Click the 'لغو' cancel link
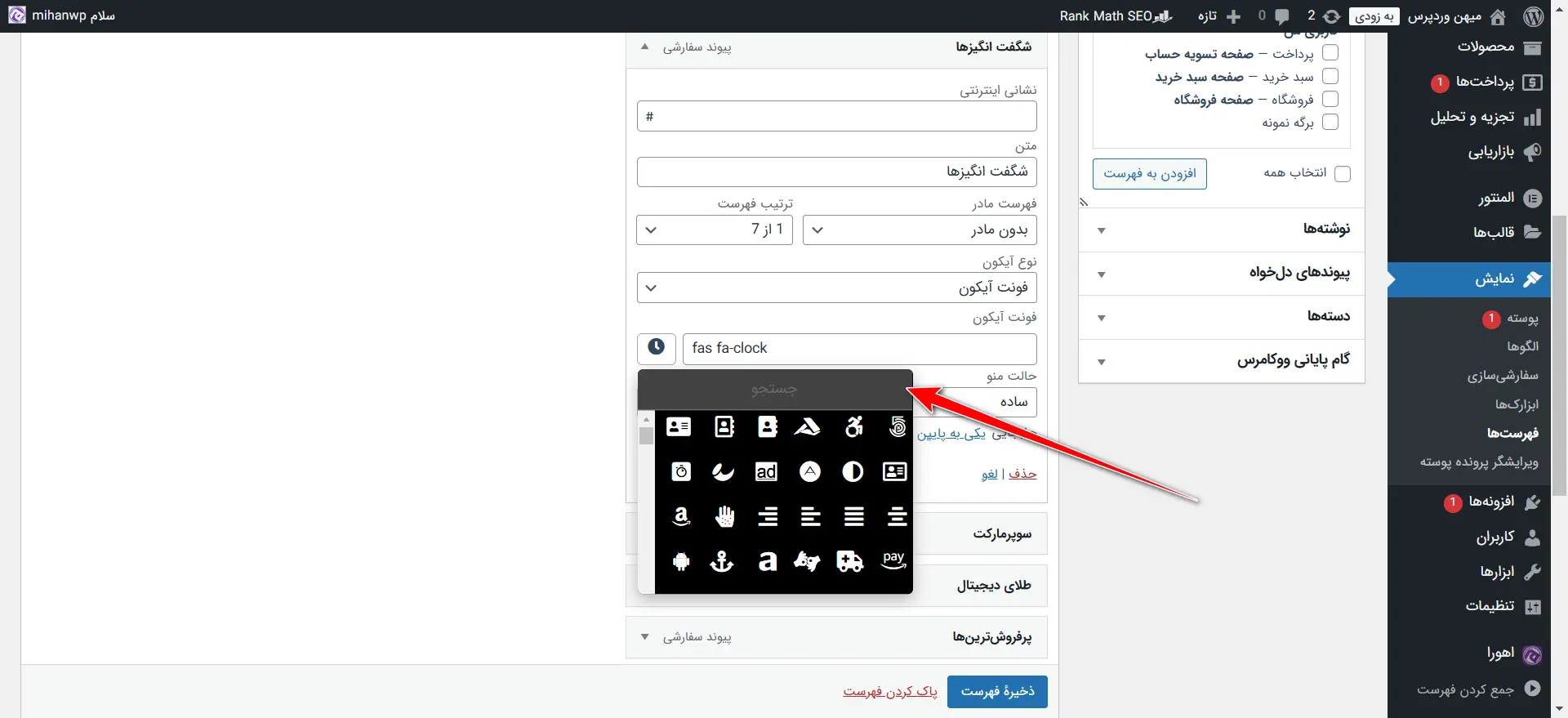 pyautogui.click(x=990, y=474)
